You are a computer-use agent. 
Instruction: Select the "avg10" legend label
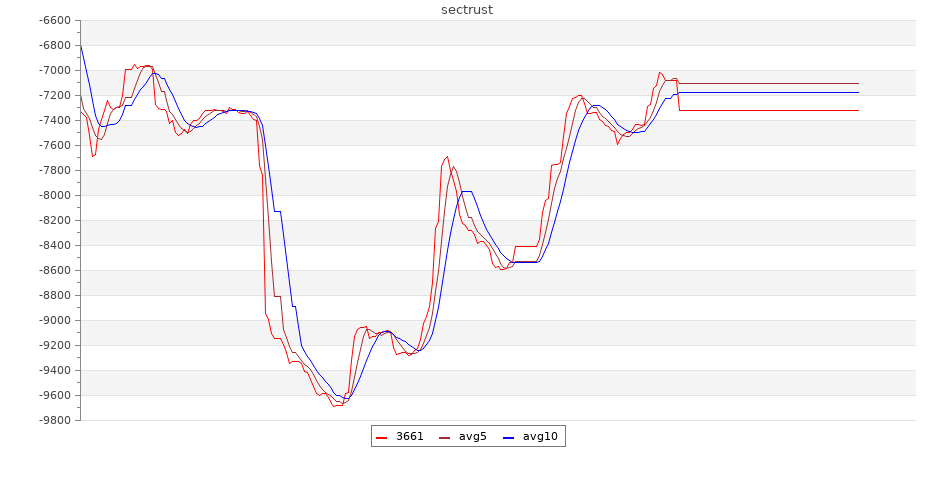coord(540,436)
